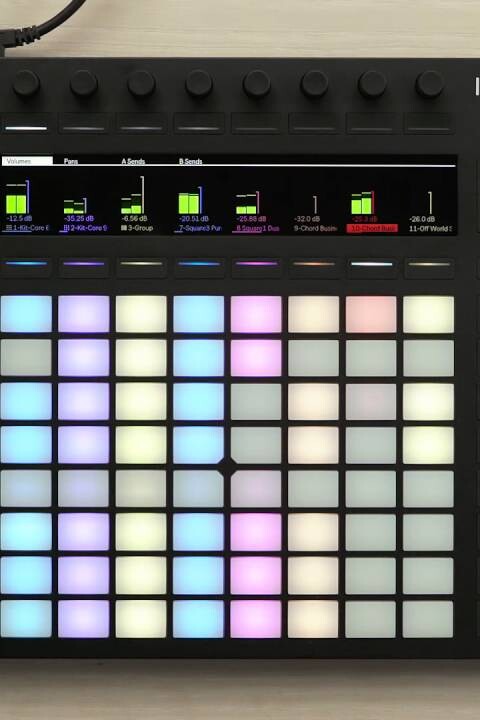This screenshot has width=480, height=720.
Task: Select the Volumes tab on the display
Action: [27, 161]
